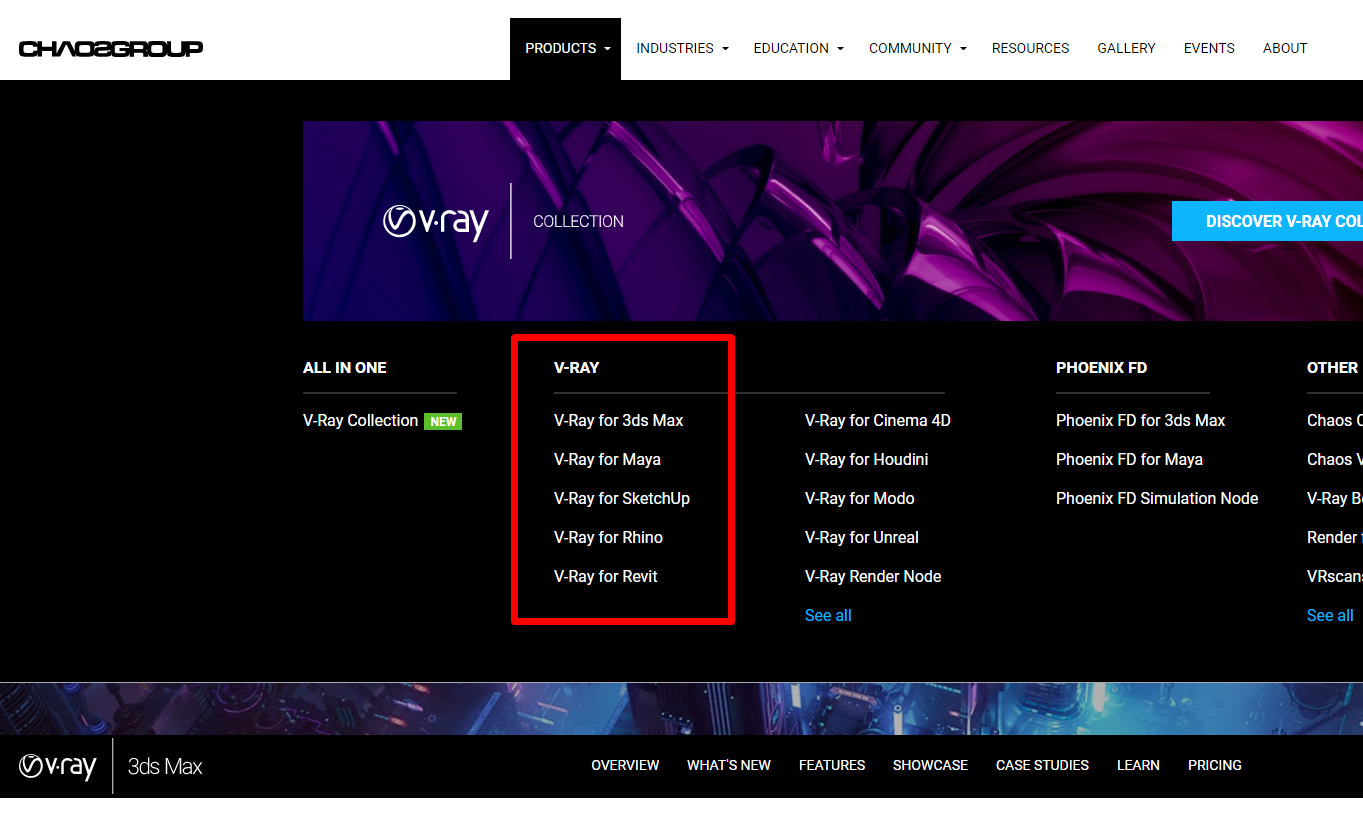This screenshot has width=1363, height=819.
Task: Click the V-Ray logo in Collection banner
Action: coord(436,221)
